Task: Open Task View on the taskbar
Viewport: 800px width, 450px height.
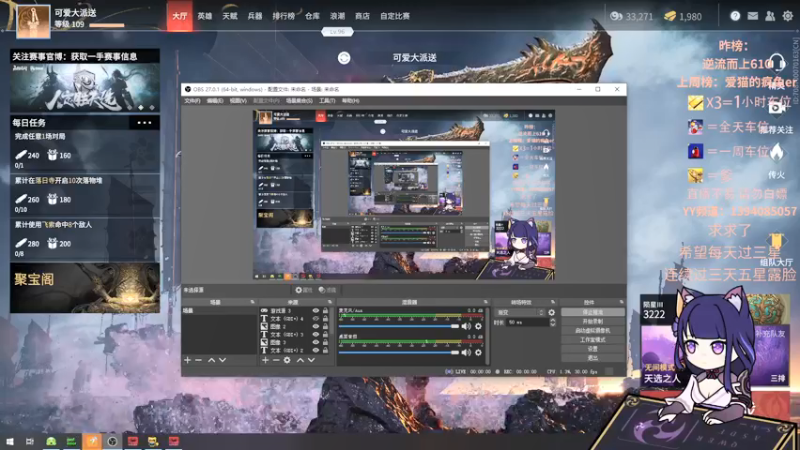Action: [30, 441]
